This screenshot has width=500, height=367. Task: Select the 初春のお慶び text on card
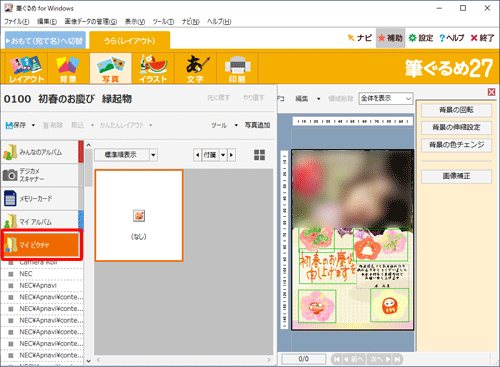(x=327, y=267)
